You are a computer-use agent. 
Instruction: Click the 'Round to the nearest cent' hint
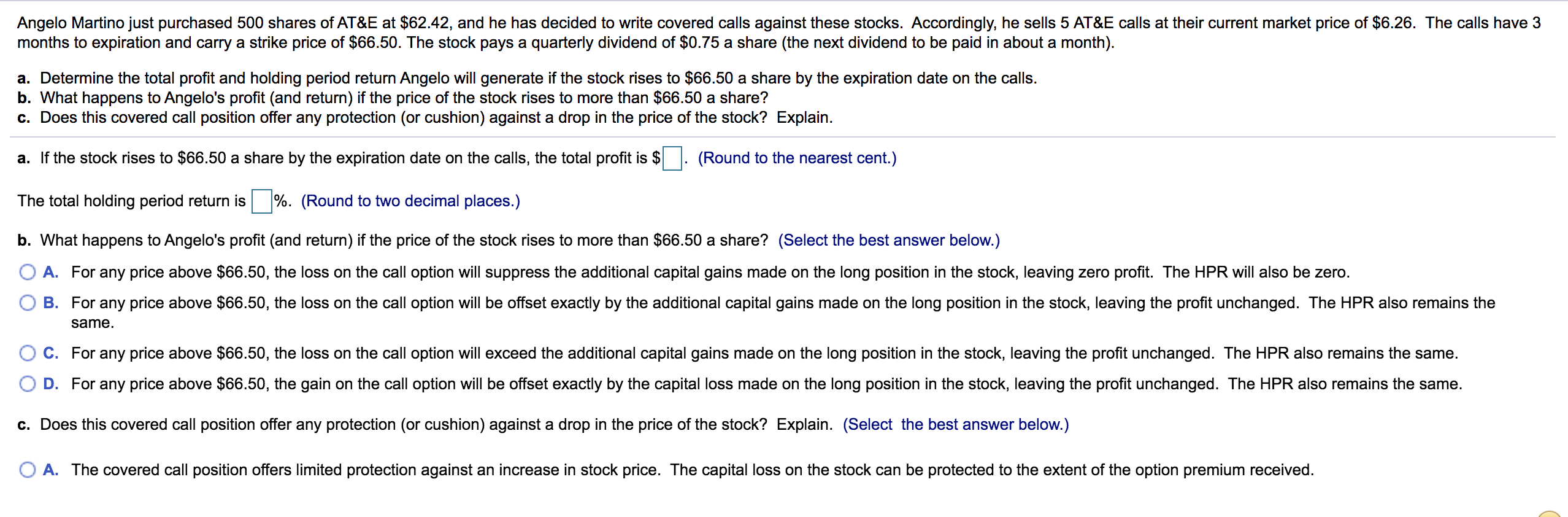coord(797,158)
